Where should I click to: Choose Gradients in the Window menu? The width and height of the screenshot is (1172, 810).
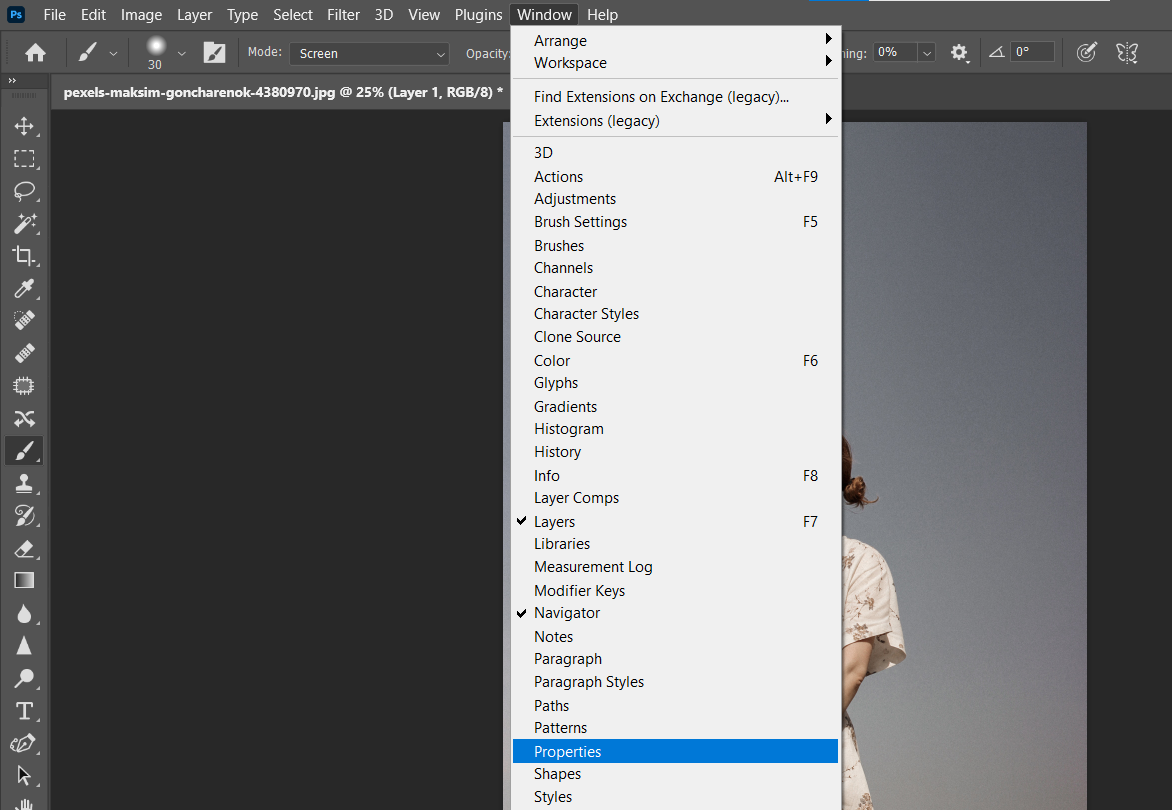[675, 406]
